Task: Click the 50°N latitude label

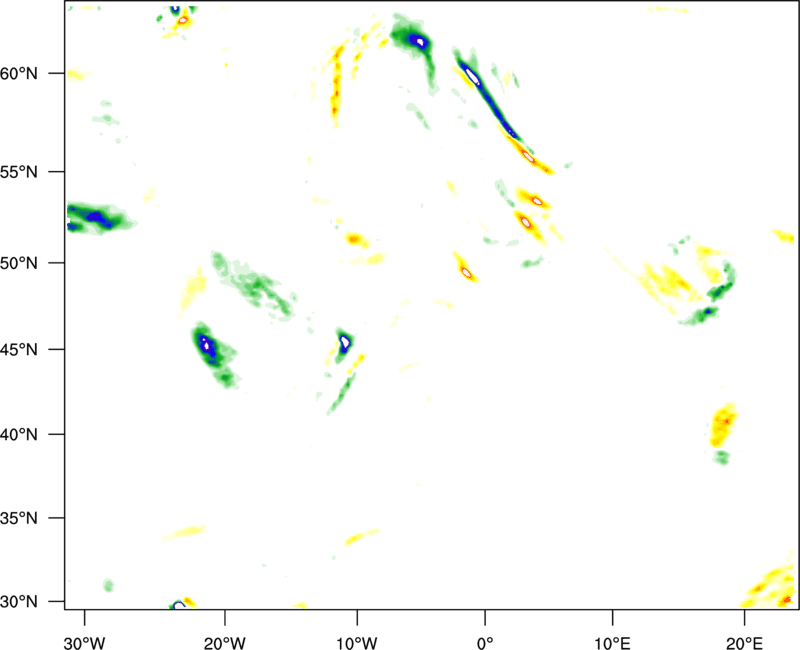Action: click(19, 263)
